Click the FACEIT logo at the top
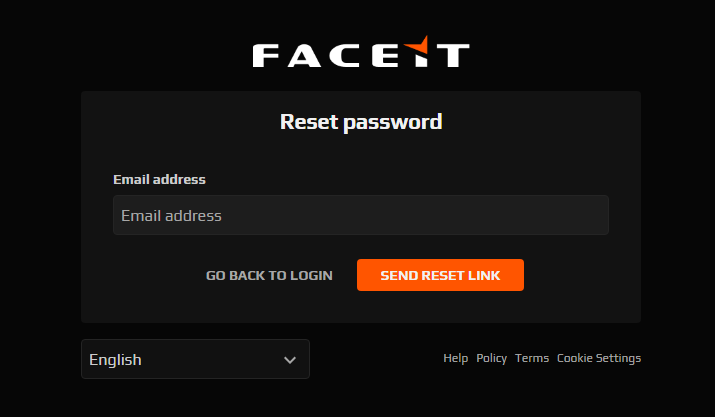This screenshot has height=417, width=715. point(361,52)
